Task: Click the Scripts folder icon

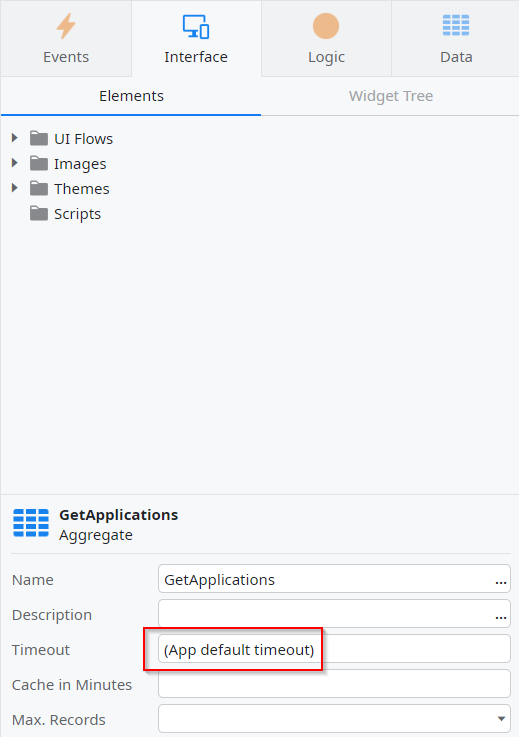Action: 39,213
